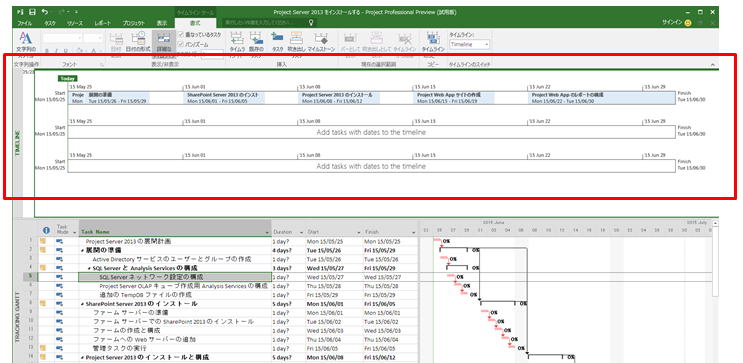The height and width of the screenshot is (363, 743).
Task: Click SharePoint Server 2013 timeline bar
Action: [225, 98]
